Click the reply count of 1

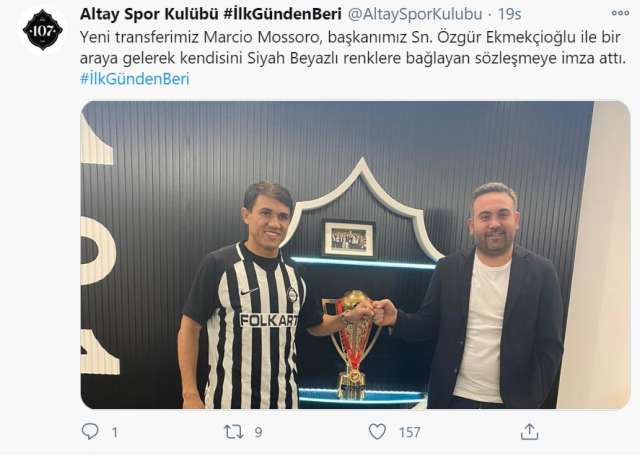point(115,432)
